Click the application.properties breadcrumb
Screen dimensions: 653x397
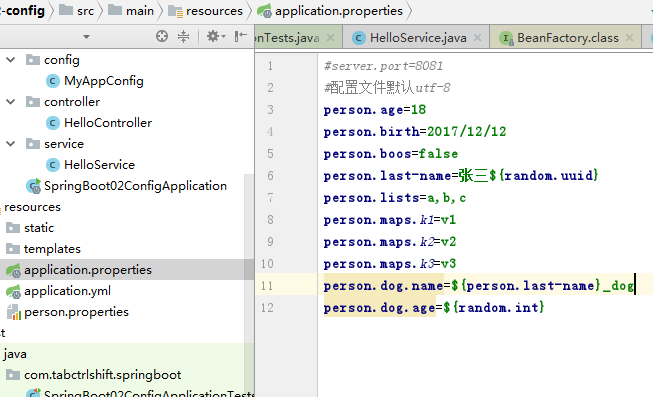339,11
